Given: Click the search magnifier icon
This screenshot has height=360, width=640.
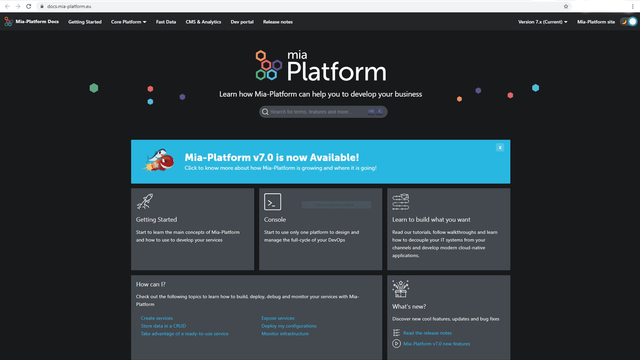Looking at the screenshot, I should (x=265, y=112).
